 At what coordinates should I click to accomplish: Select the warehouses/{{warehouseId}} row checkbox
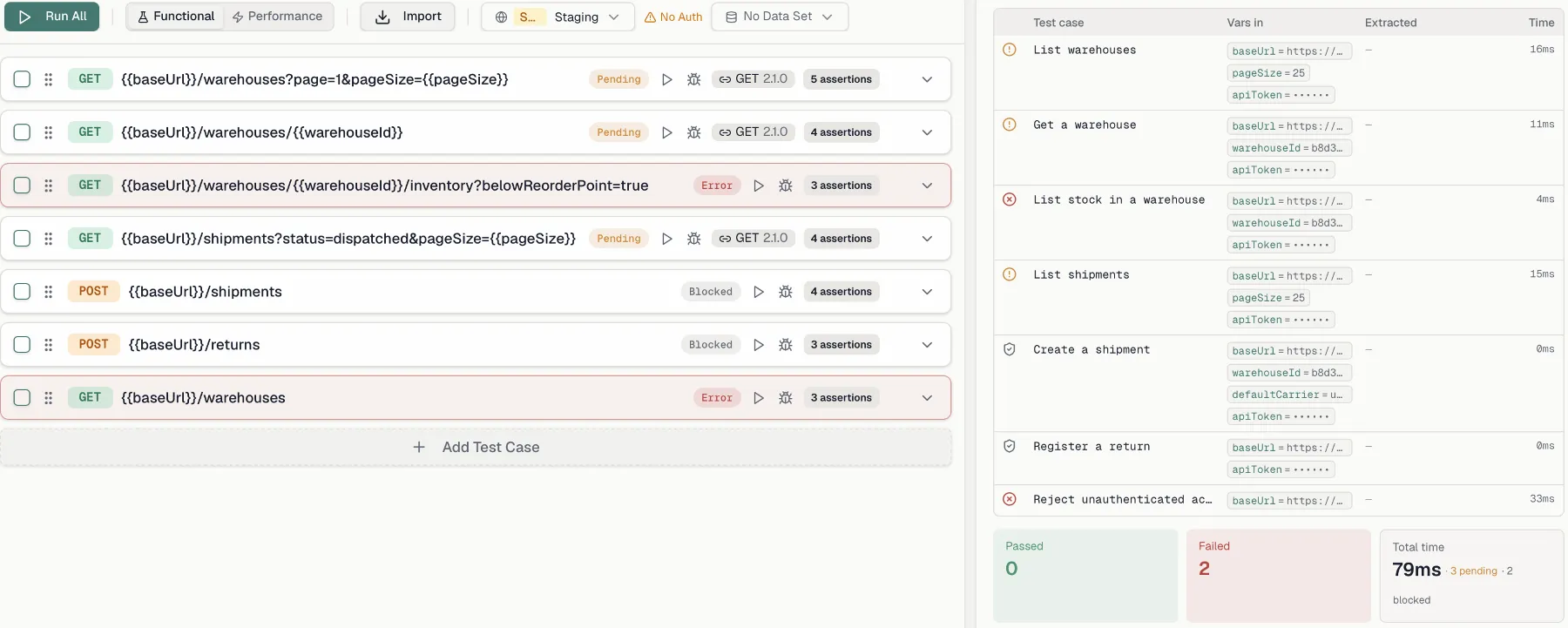[23, 132]
